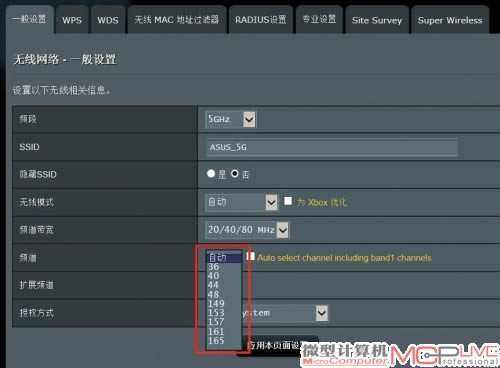500x368 pixels.
Task: Open the 5GHz band dropdown
Action: [231, 119]
